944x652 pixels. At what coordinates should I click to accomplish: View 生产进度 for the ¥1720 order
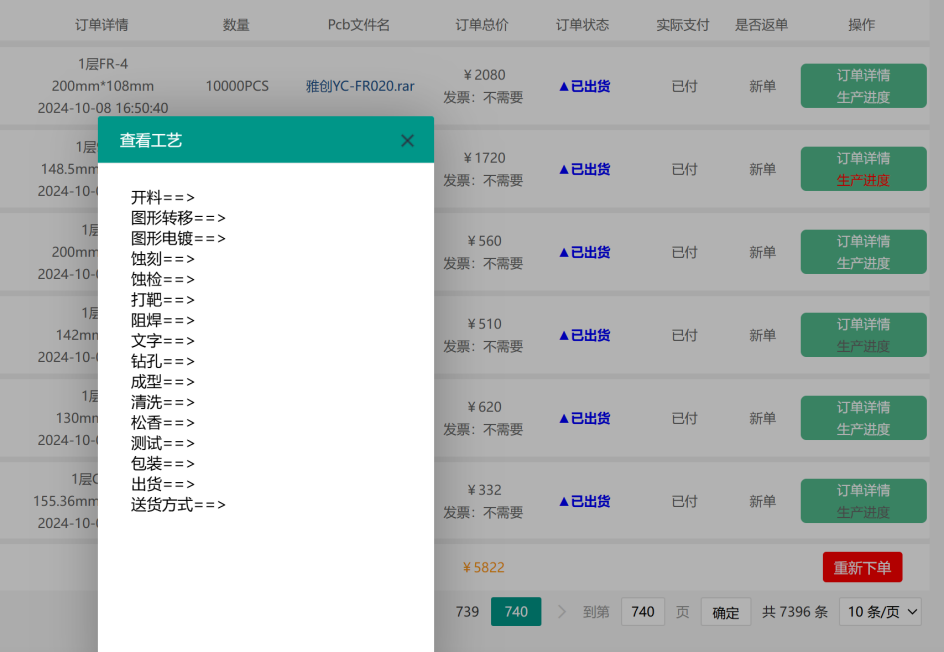coord(863,181)
